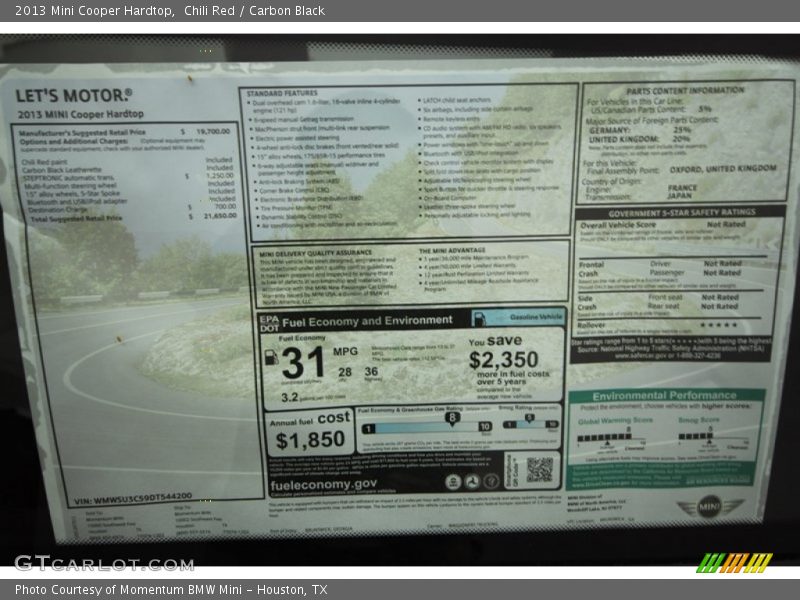Click the Gasoline Vehicle label
The image size is (800, 600).
(536, 317)
